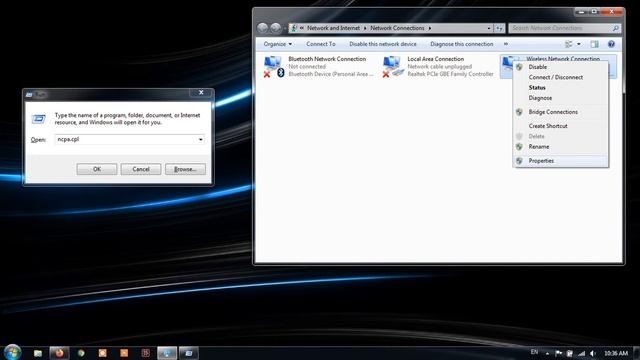The height and width of the screenshot is (360, 640).
Task: Choose Create Shortcut from context menu
Action: [560, 126]
